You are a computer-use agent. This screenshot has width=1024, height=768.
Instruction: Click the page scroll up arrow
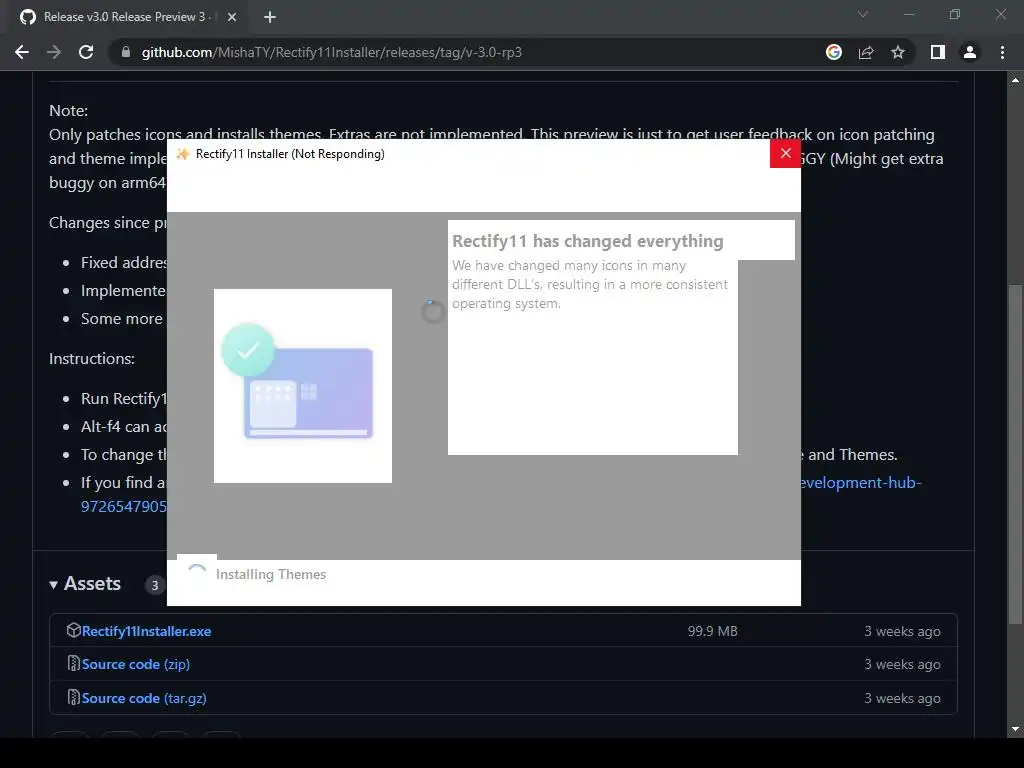pos(1016,80)
